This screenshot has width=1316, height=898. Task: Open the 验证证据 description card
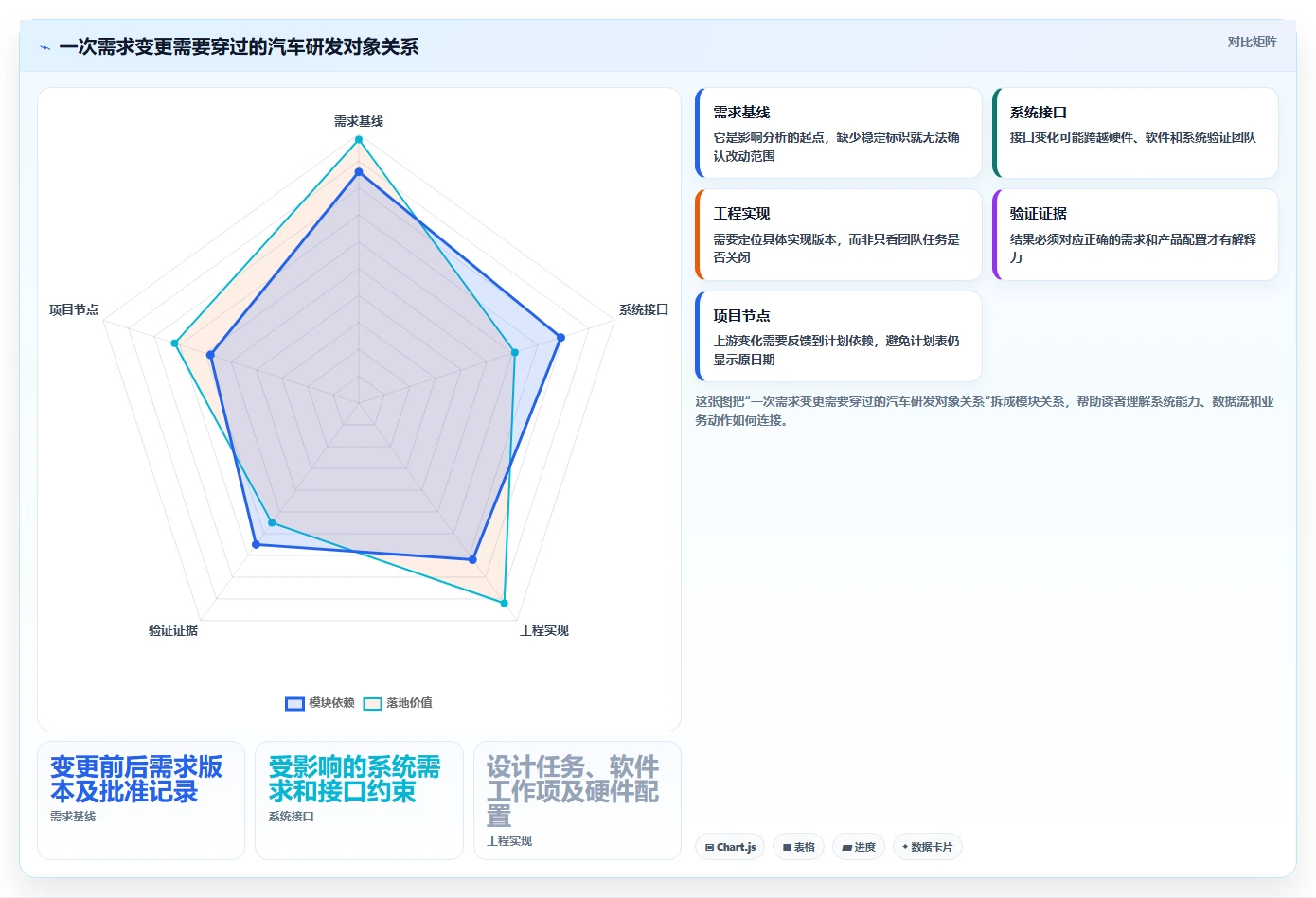[x=1135, y=235]
